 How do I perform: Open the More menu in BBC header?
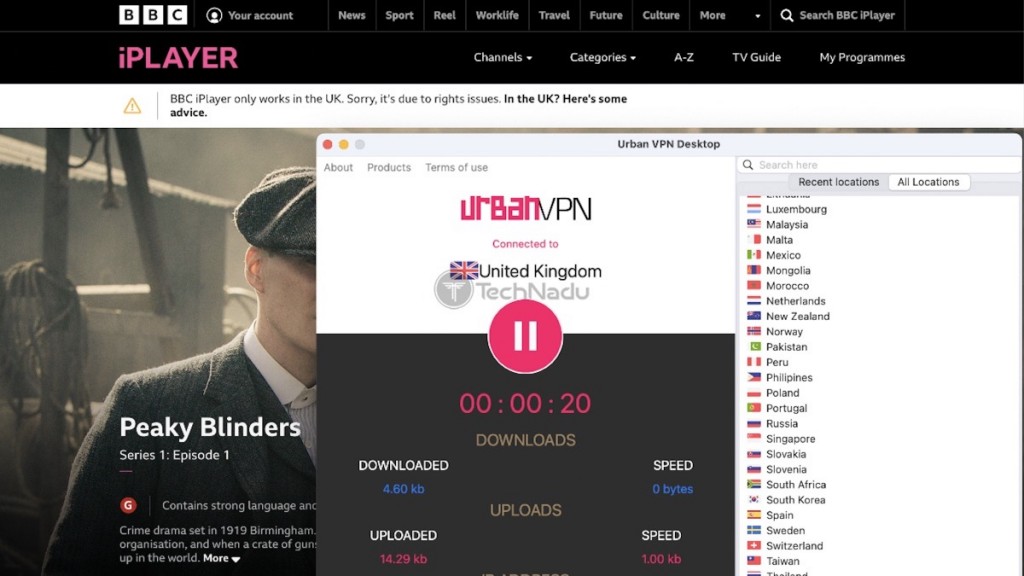(x=712, y=15)
